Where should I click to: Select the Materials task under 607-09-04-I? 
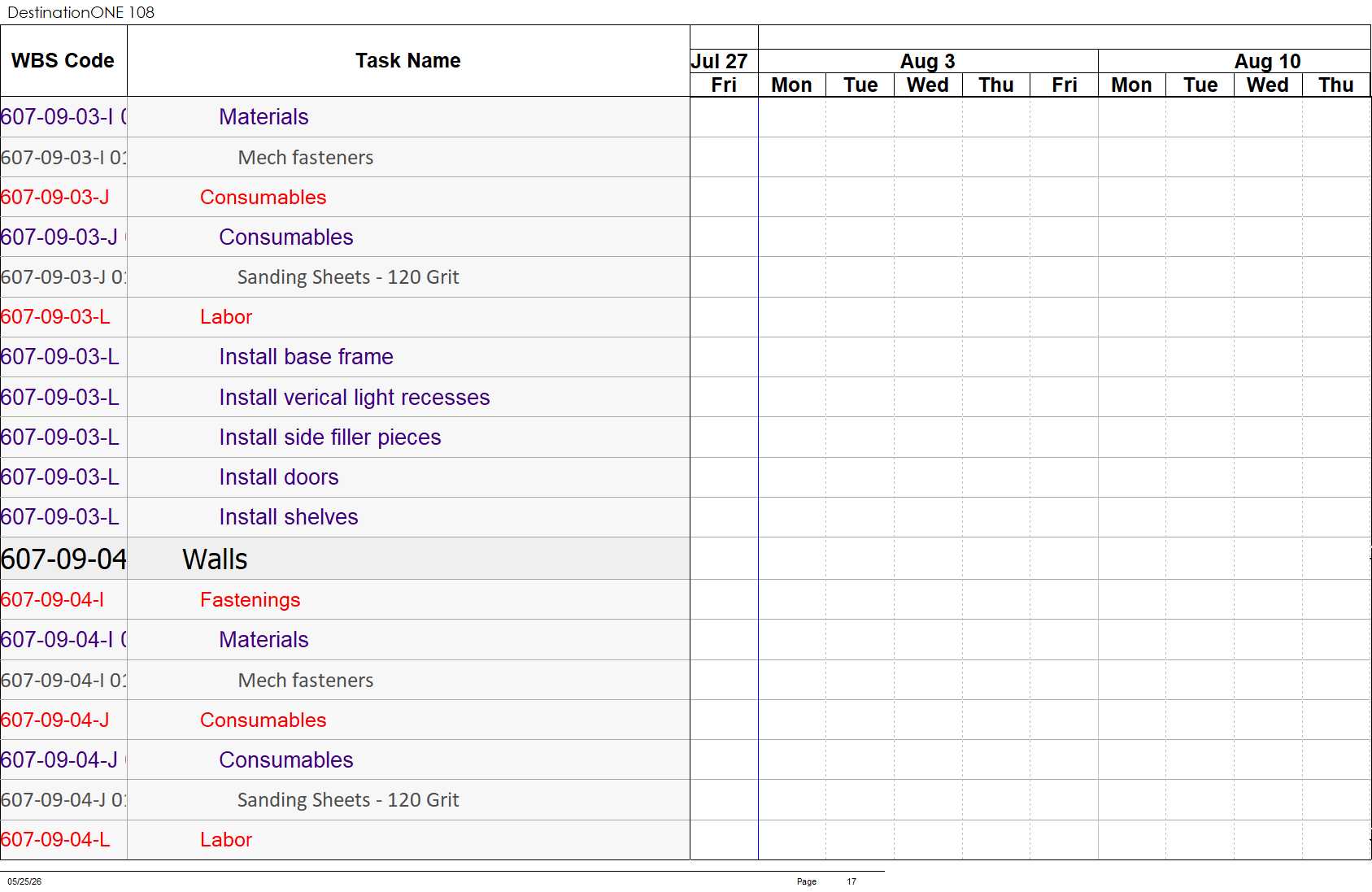coord(408,639)
